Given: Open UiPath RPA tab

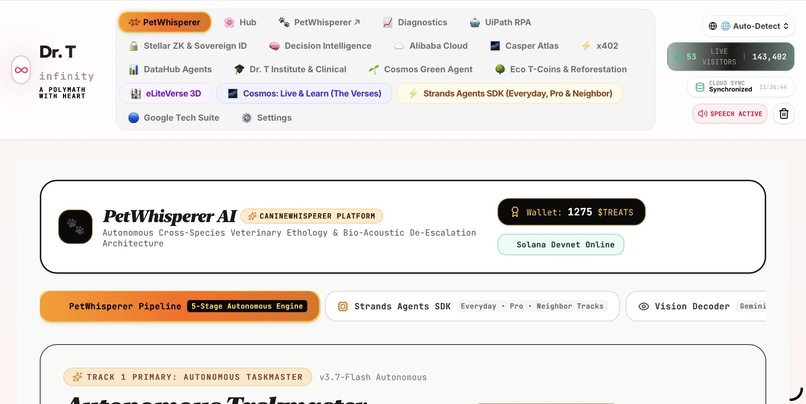Looking at the screenshot, I should tap(500, 22).
